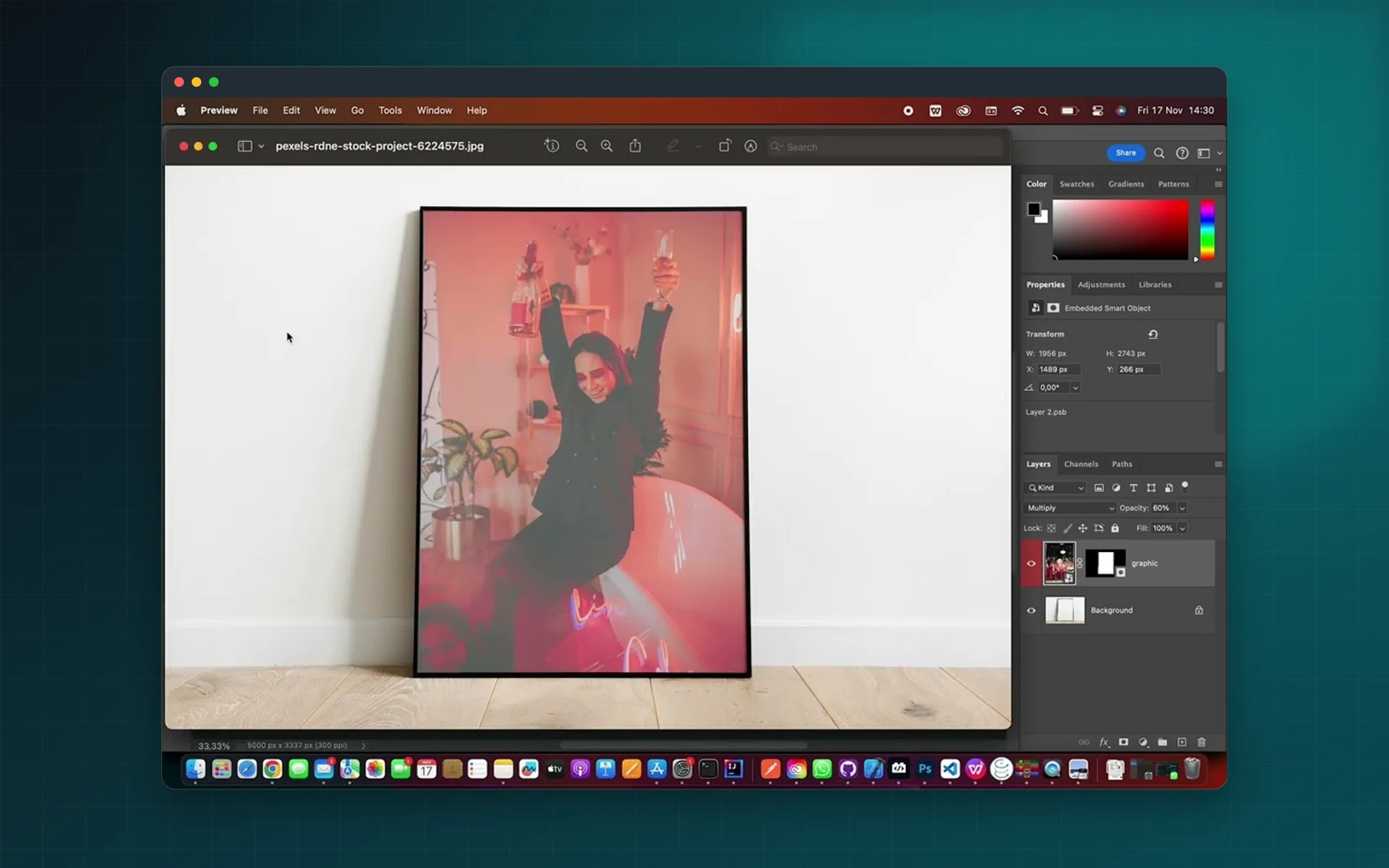Toggle lock image pixels brush icon
The height and width of the screenshot is (868, 1389).
(x=1067, y=529)
